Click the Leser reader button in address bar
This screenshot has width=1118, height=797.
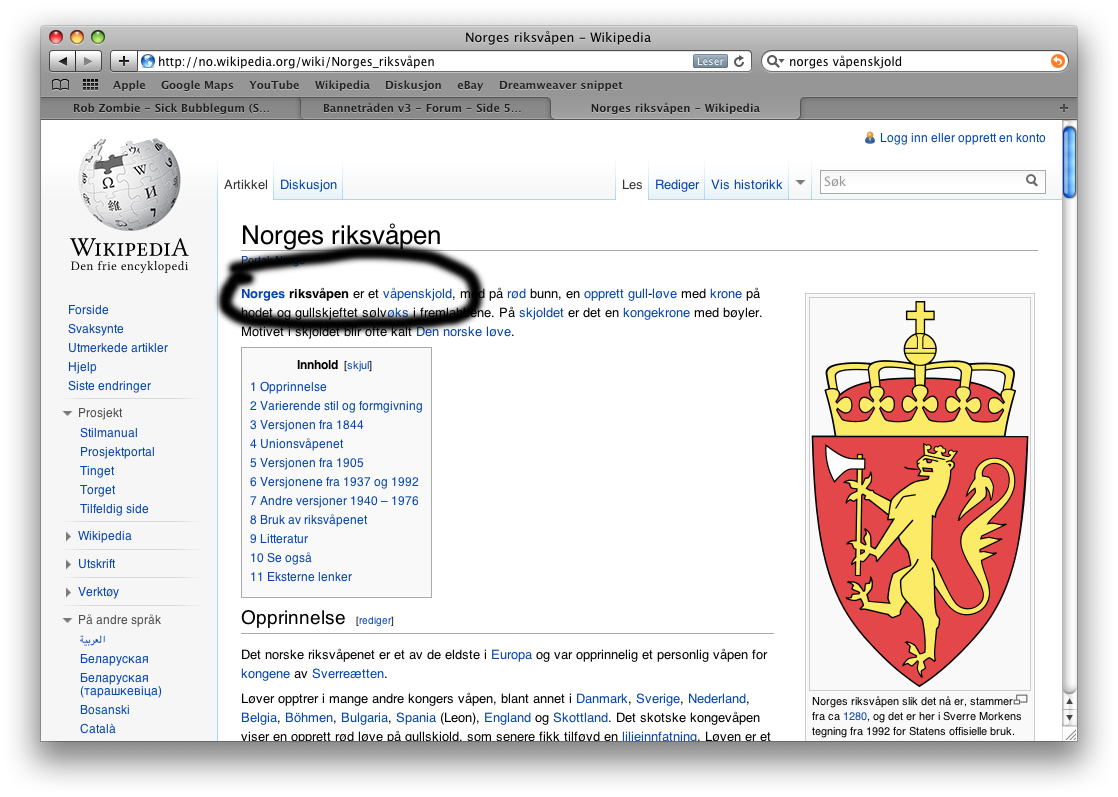709,61
